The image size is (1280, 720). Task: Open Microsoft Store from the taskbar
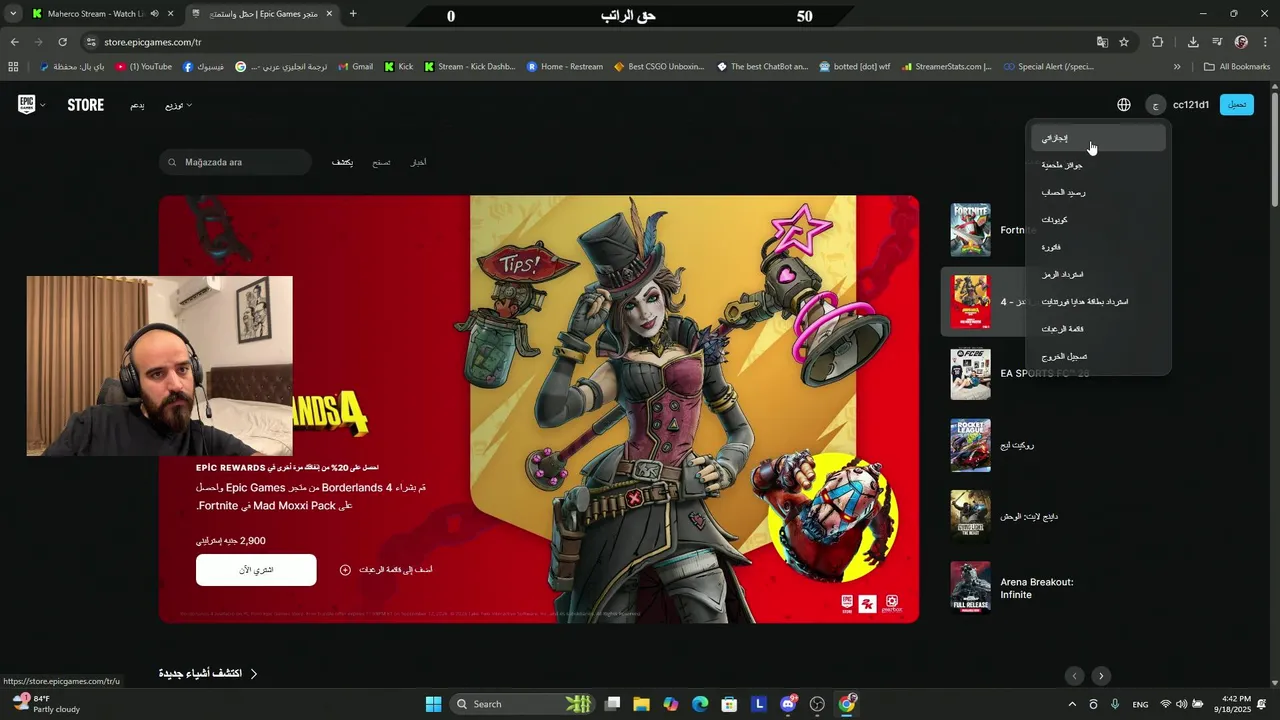[x=729, y=704]
